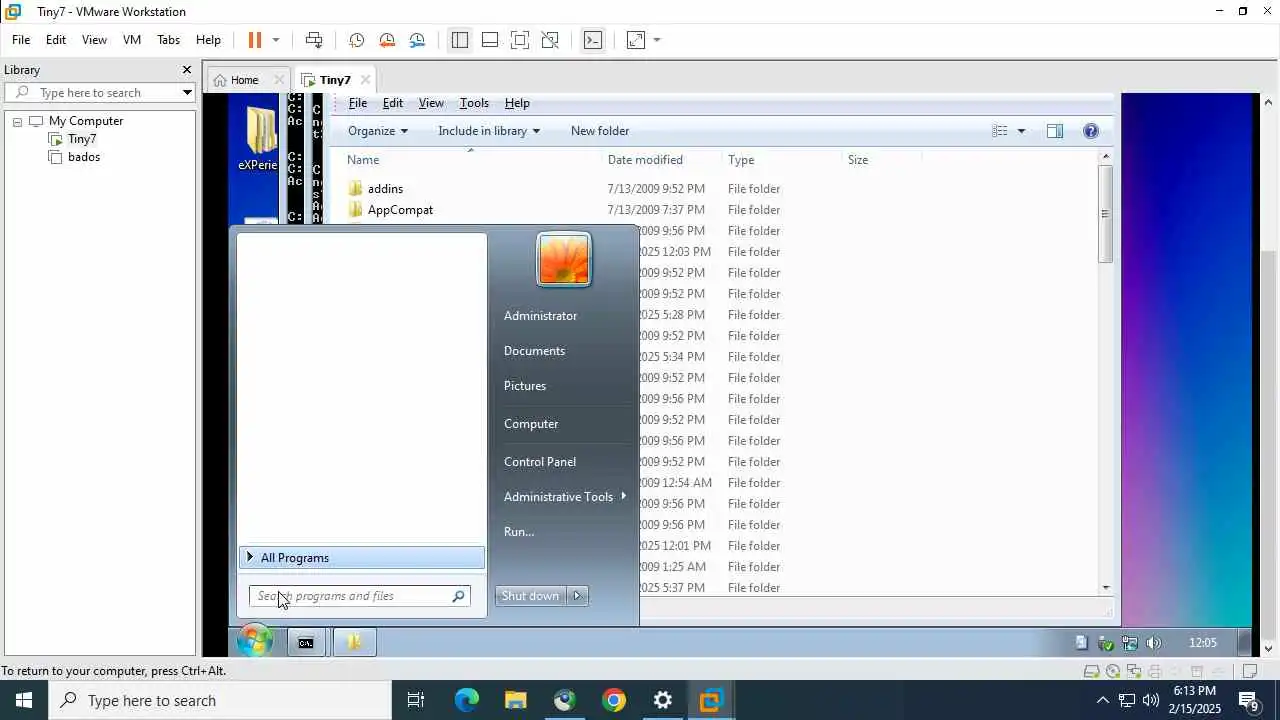Select bados in the library tree
The image size is (1280, 720).
click(x=84, y=157)
